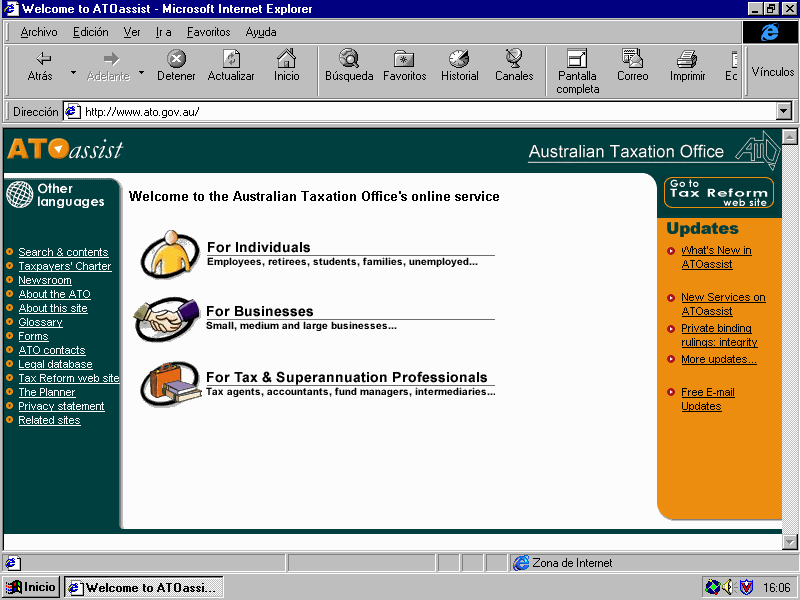Viewport: 800px width, 600px height.
Task: Read the Privacy statement link
Action: coord(61,406)
